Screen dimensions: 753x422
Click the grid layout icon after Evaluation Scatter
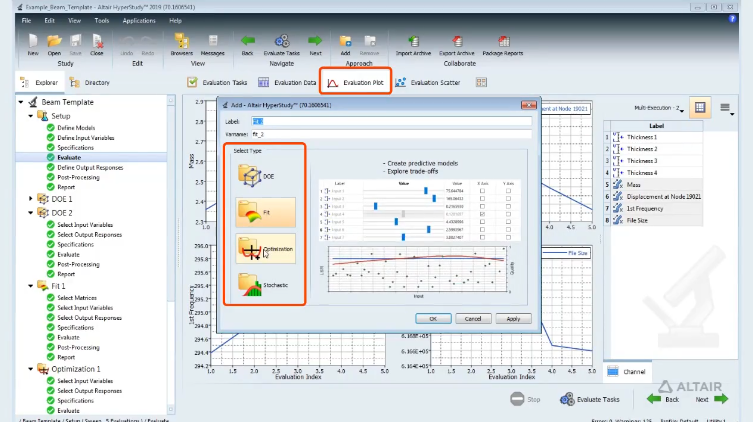(481, 82)
